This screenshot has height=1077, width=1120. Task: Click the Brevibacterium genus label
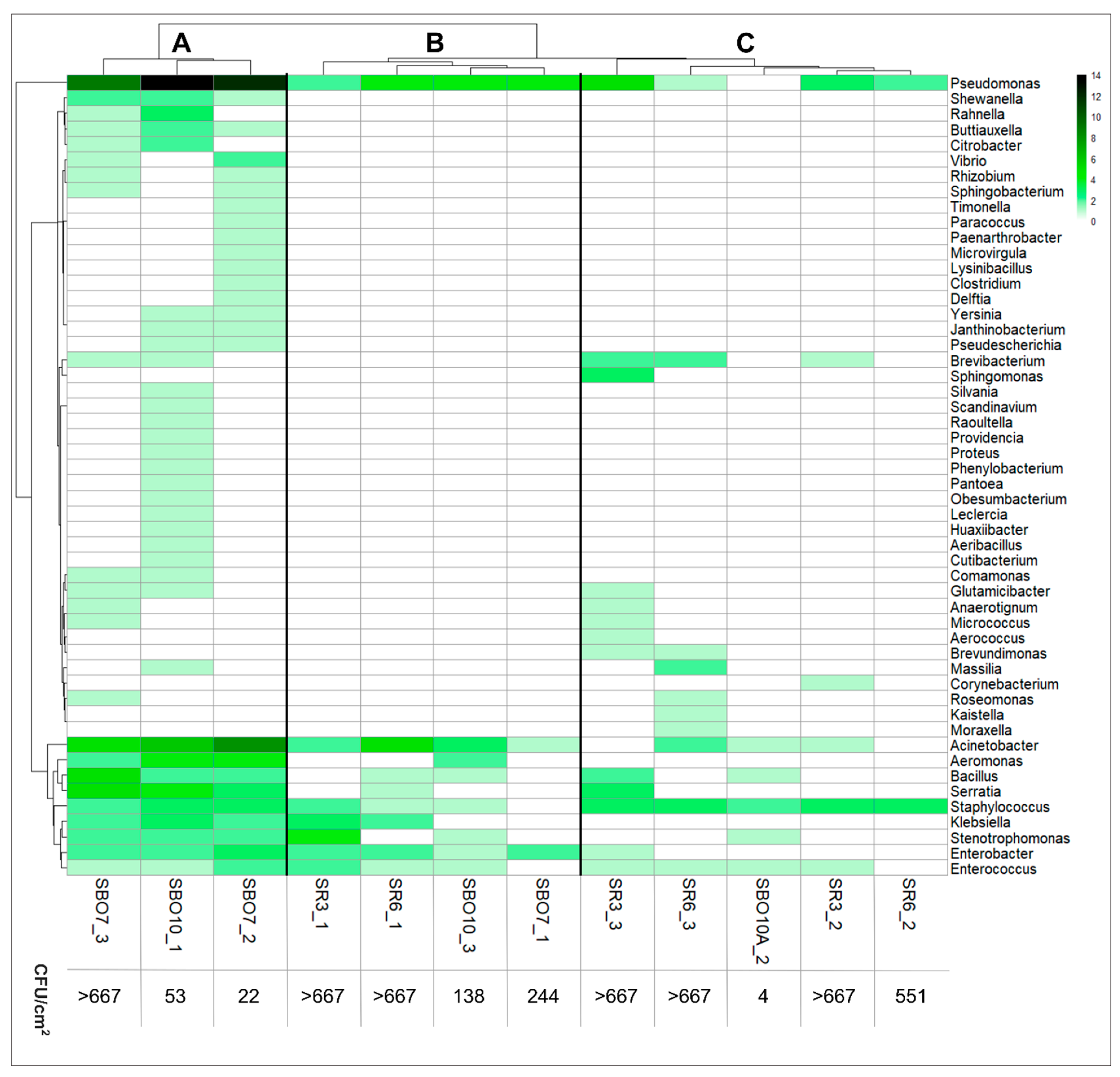(x=997, y=361)
